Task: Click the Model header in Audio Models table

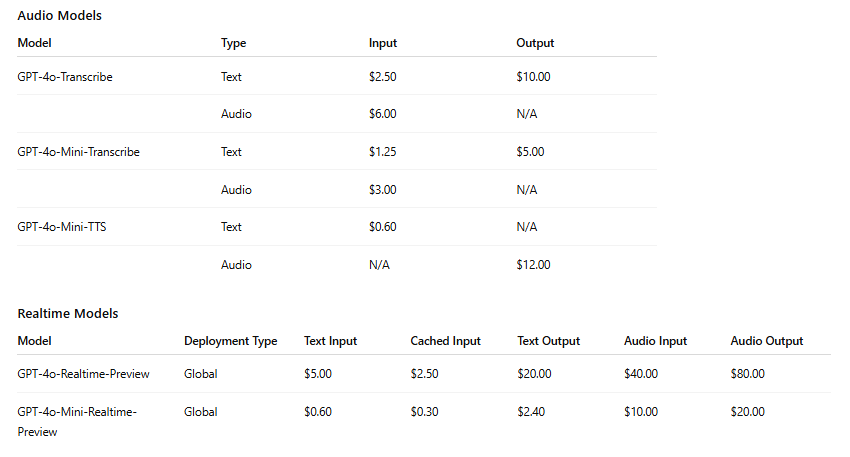Action: coord(35,43)
